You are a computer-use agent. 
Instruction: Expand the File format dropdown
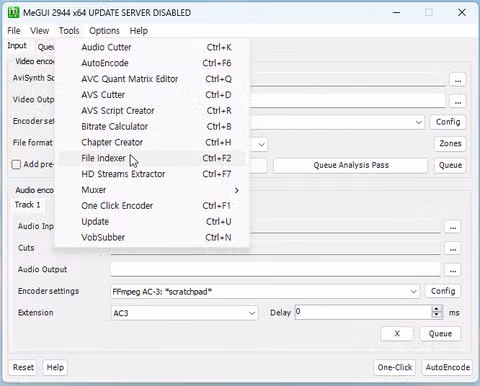pos(262,144)
